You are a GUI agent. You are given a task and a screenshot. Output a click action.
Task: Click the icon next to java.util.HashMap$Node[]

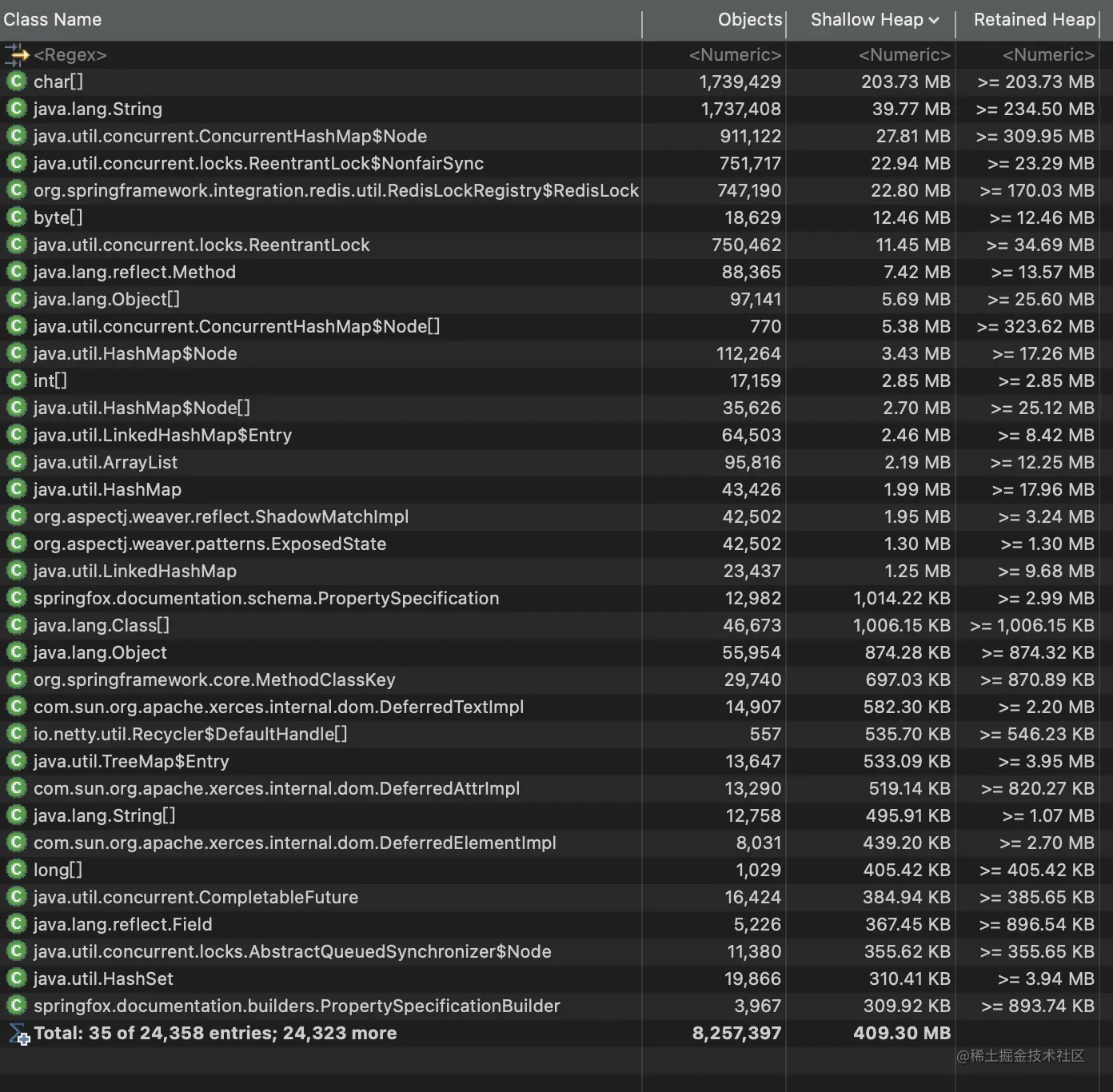click(x=16, y=408)
